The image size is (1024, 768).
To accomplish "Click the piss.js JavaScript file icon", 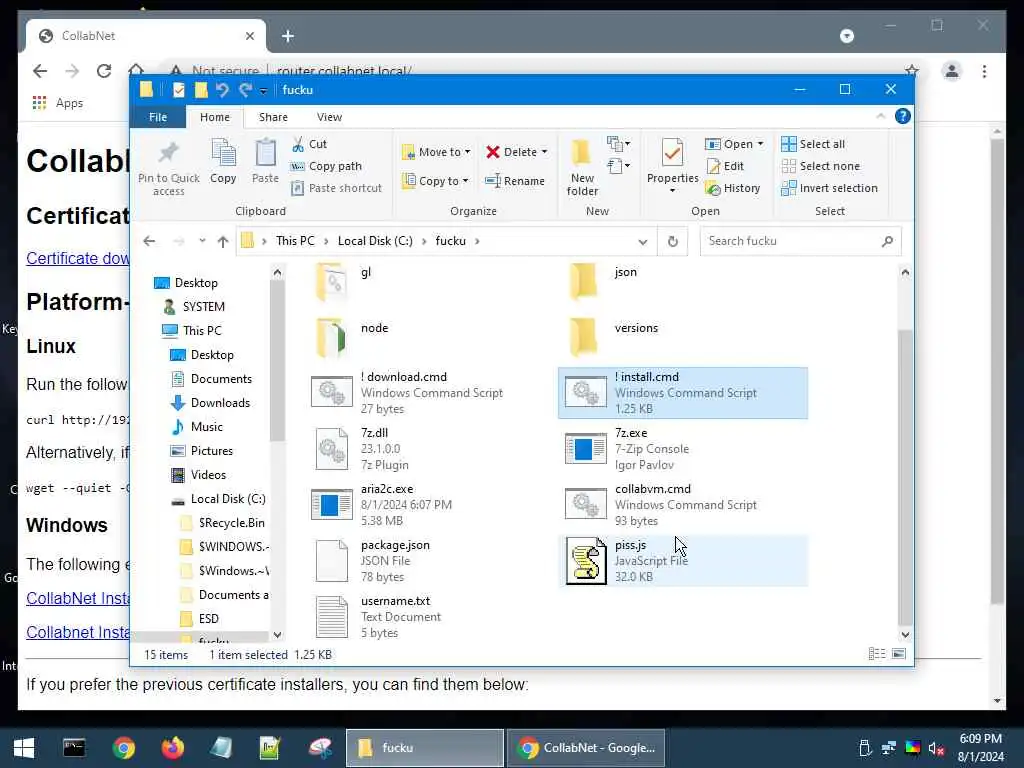I will (585, 560).
